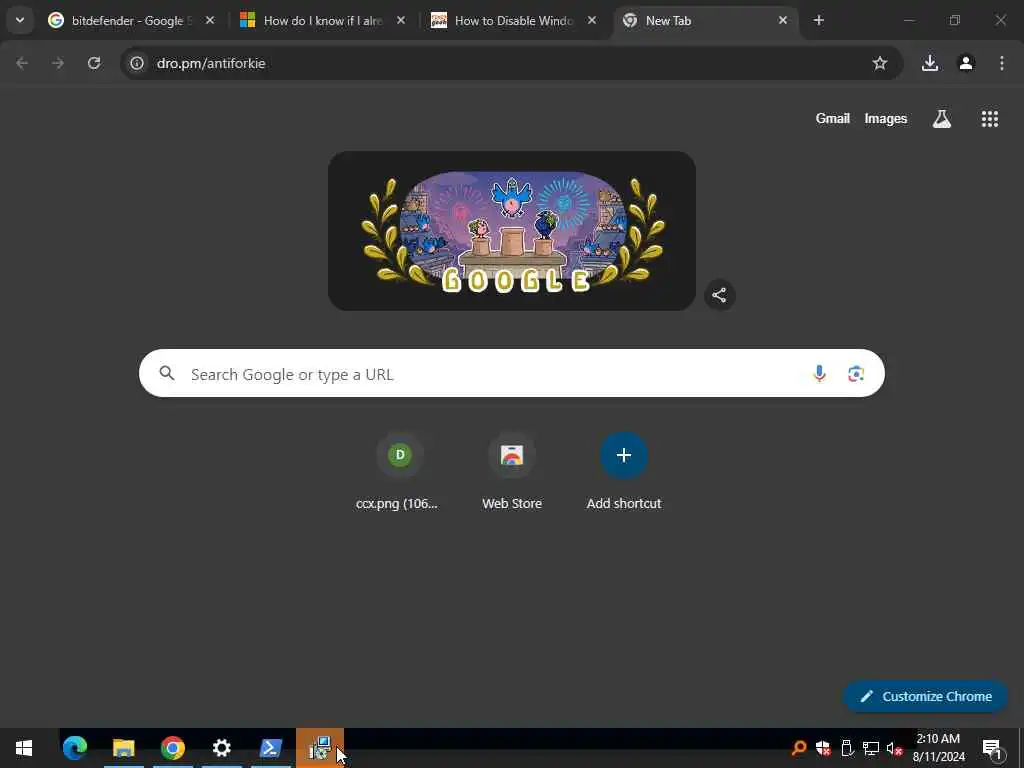The height and width of the screenshot is (768, 1024).
Task: Click the Google Doodle image
Action: tap(512, 231)
